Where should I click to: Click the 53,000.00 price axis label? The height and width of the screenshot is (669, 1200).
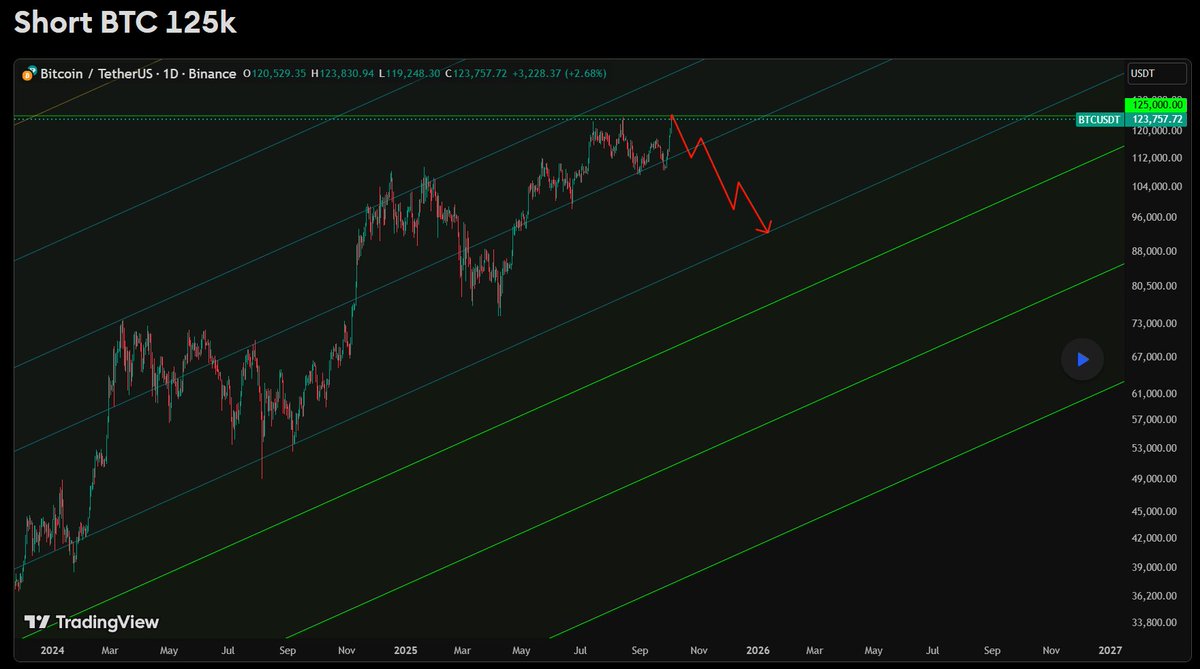[x=1155, y=448]
